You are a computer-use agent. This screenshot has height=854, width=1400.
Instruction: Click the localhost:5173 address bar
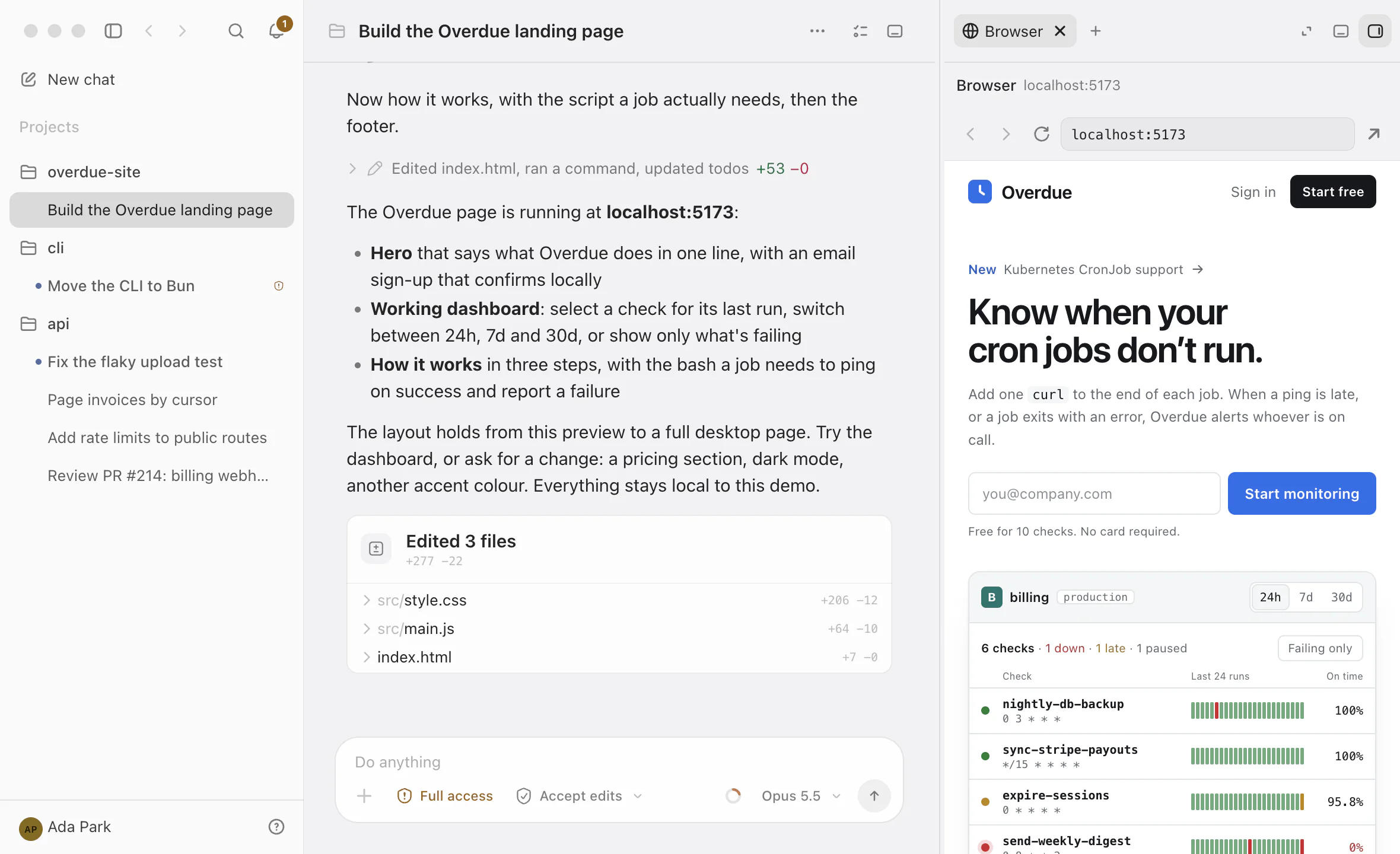point(1207,134)
